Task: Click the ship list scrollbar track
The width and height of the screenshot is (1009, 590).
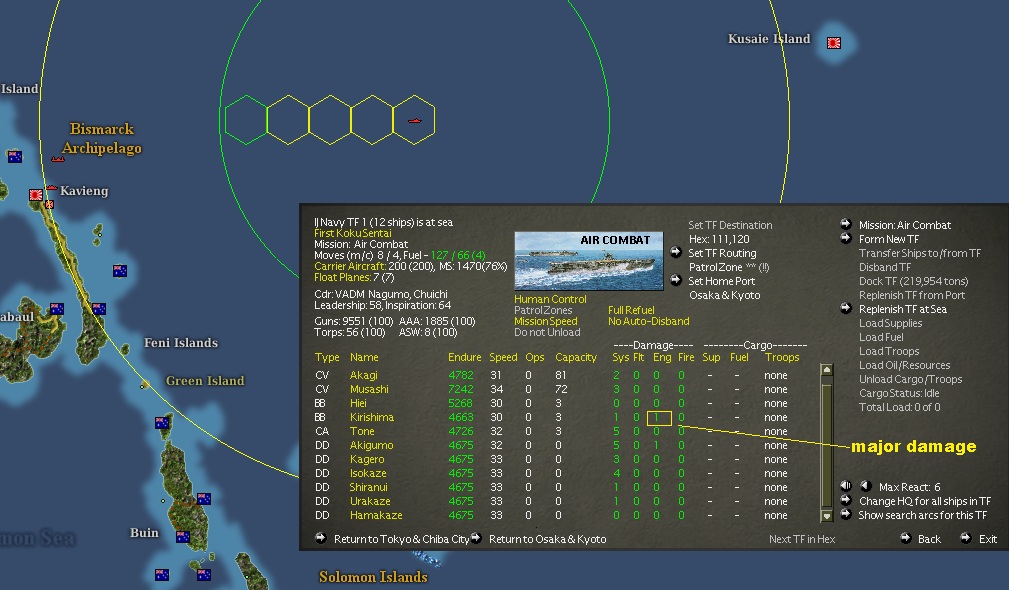Action: [x=827, y=443]
